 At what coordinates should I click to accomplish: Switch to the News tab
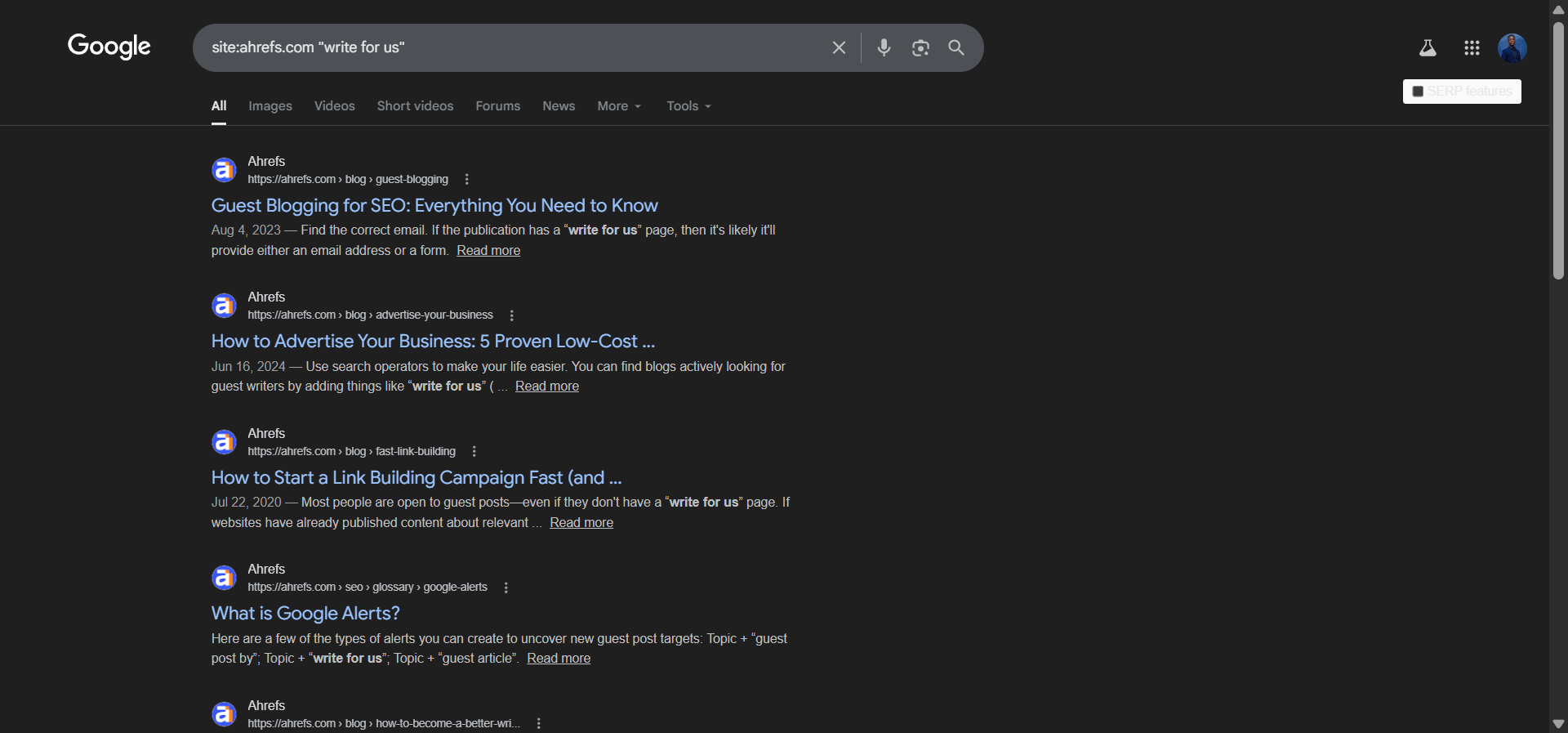tap(559, 106)
